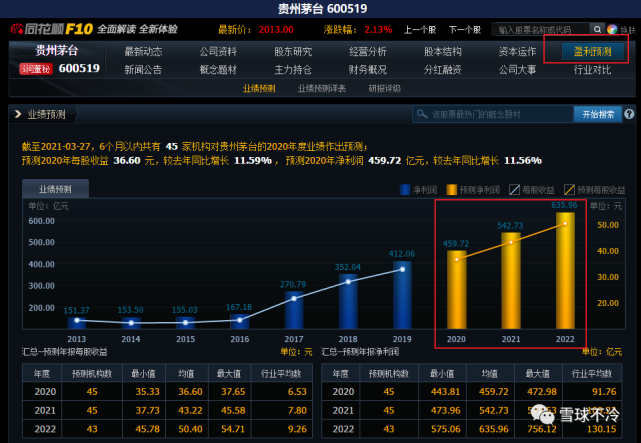Click EPS industry average 7.80
641x443 pixels.
tap(297, 410)
